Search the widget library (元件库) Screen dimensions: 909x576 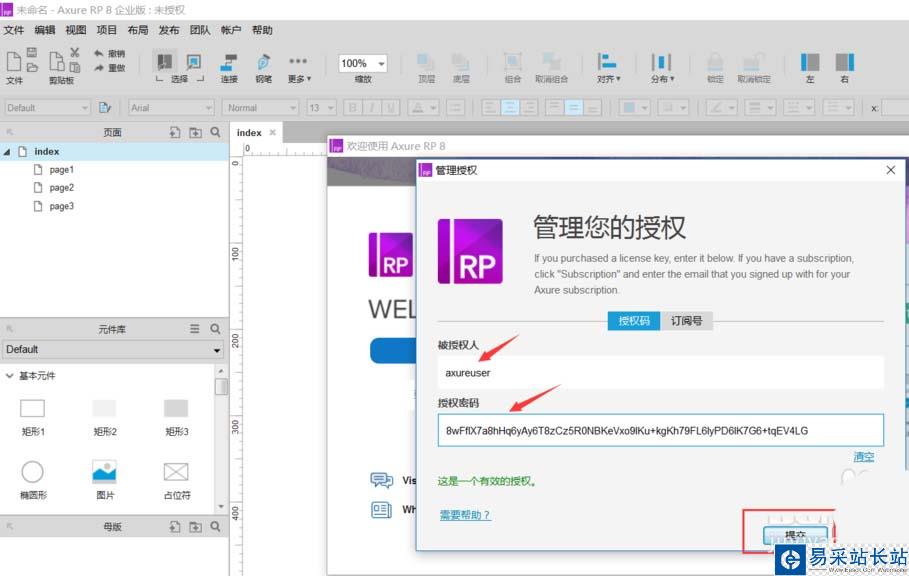click(x=215, y=329)
